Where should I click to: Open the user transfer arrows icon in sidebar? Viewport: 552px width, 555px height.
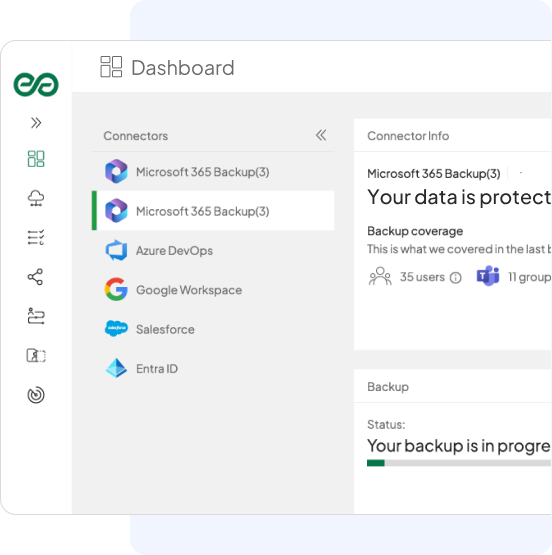(x=36, y=316)
